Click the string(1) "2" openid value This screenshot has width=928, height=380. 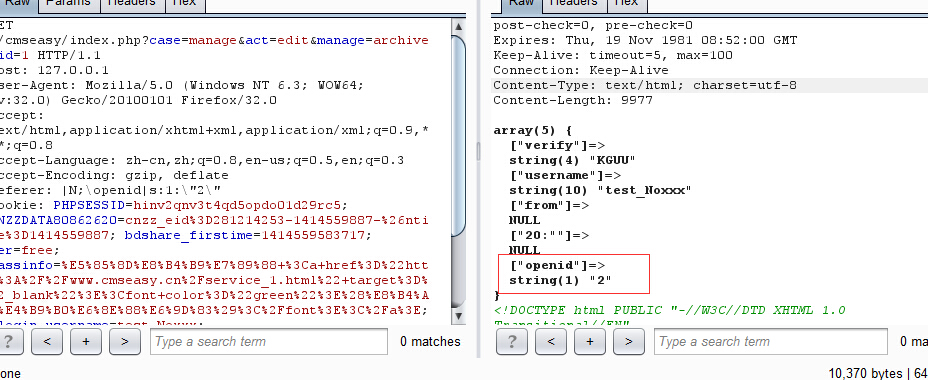point(560,280)
